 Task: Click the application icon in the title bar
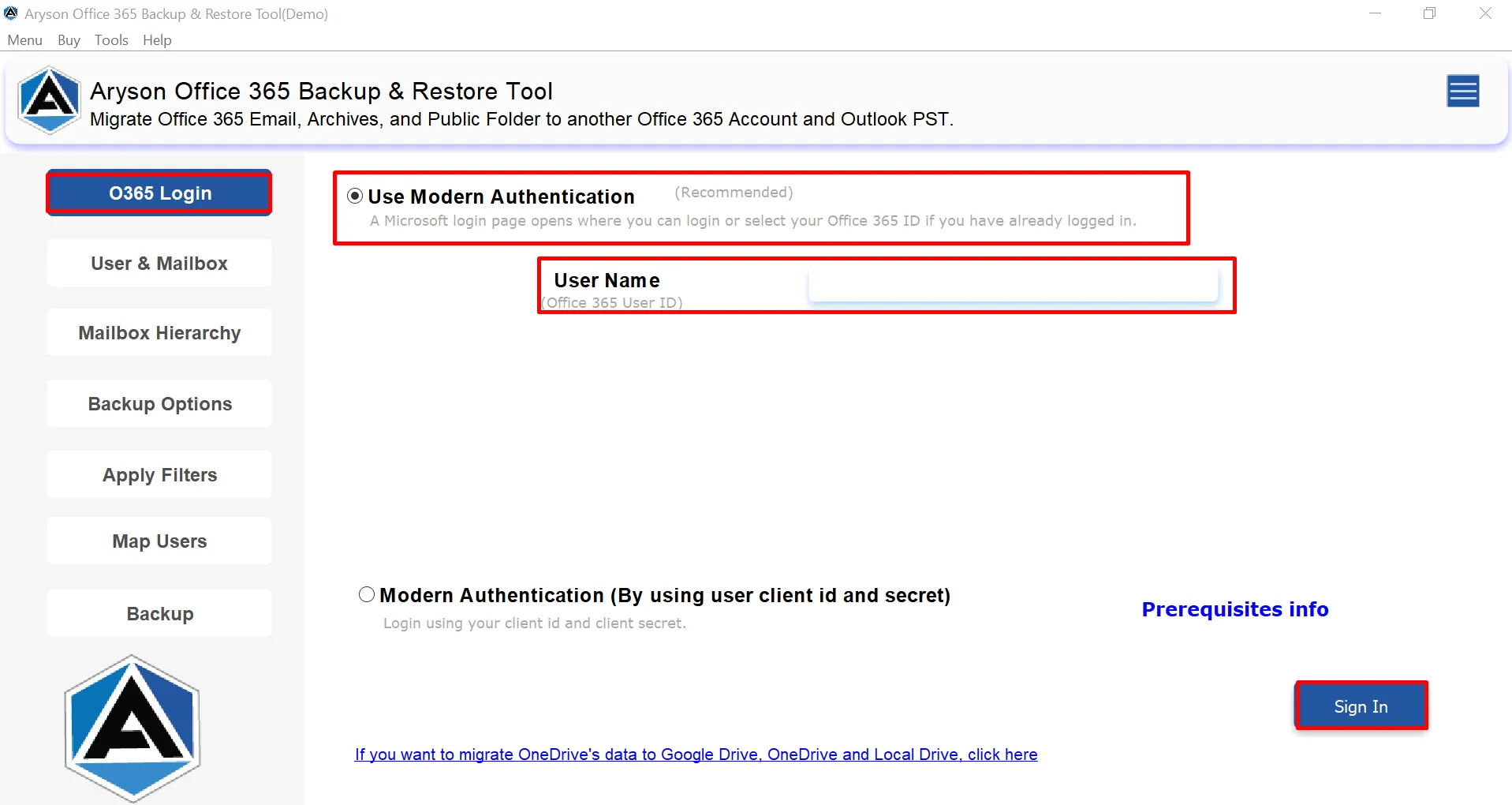pos(11,13)
